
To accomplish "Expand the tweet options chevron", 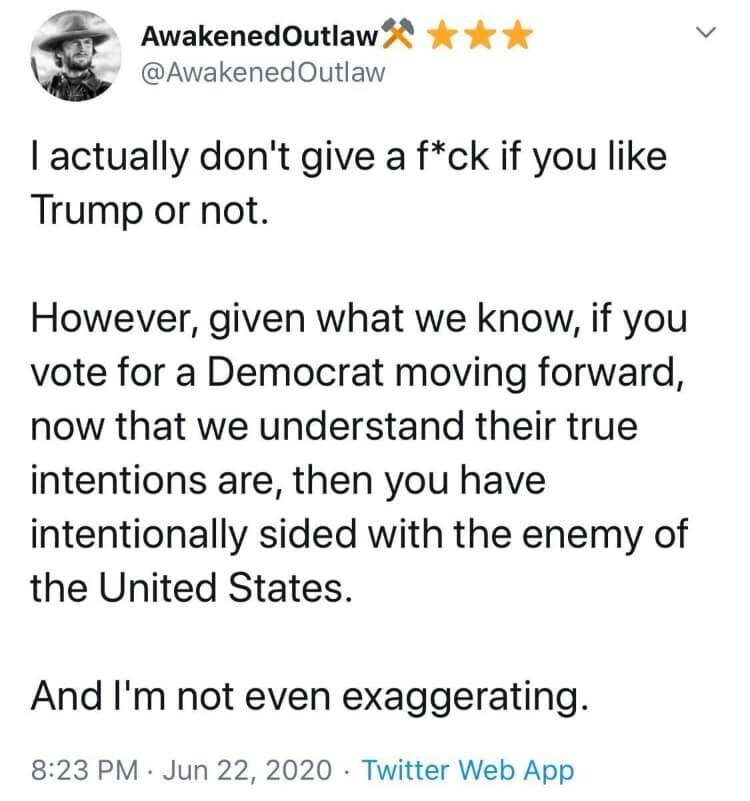I will coord(707,35).
